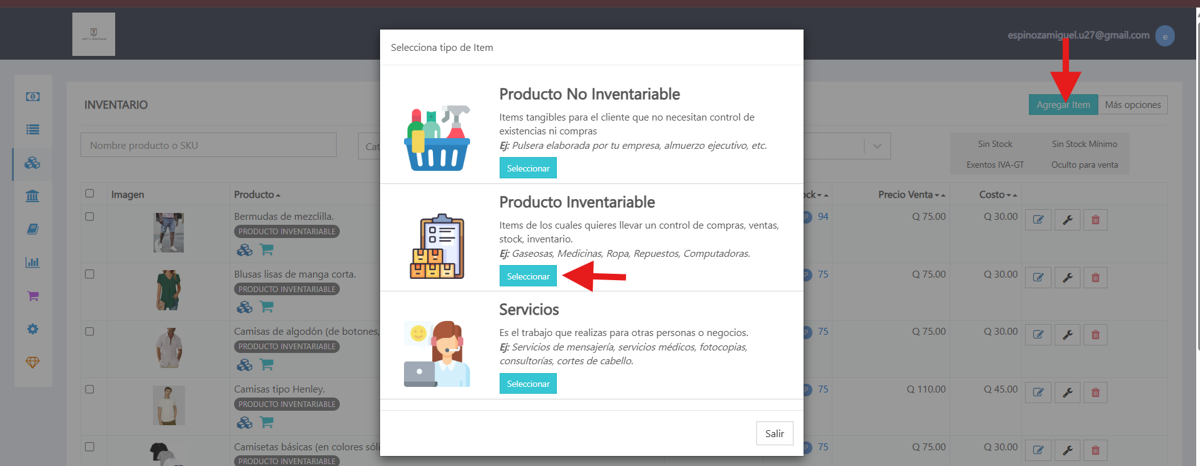Sort by Costo column header

coord(997,194)
